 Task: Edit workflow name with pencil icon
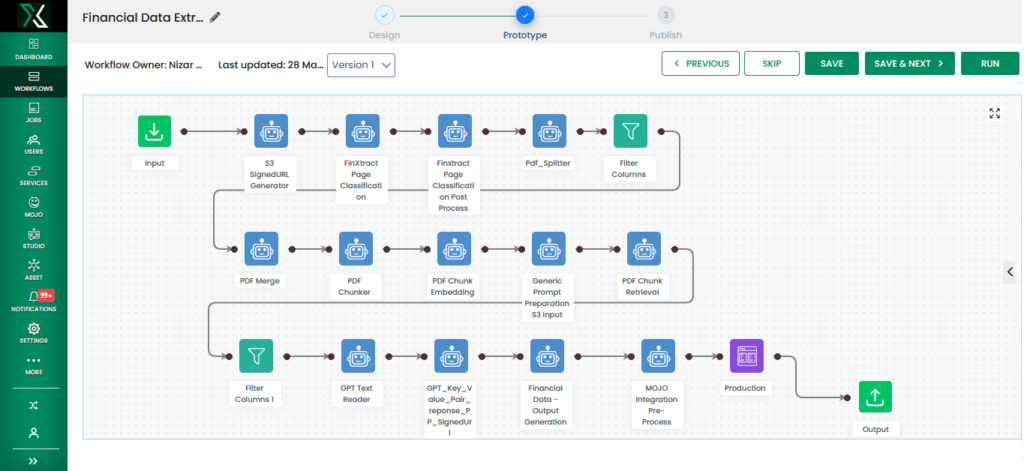click(x=215, y=18)
